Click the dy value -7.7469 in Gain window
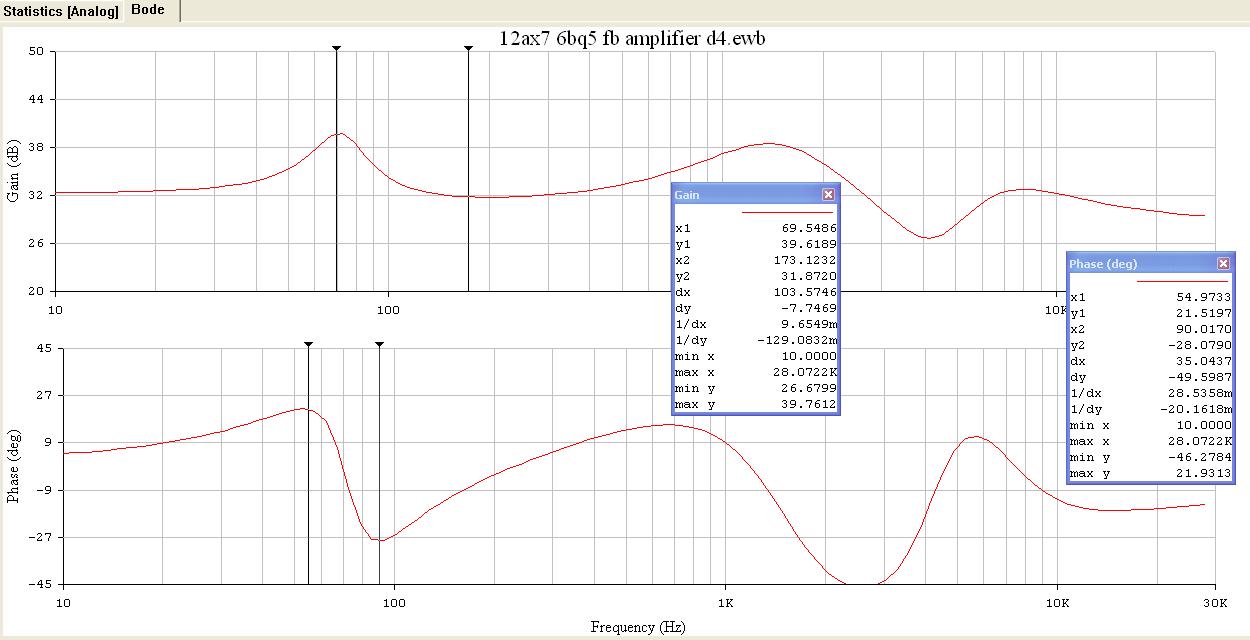Viewport: 1250px width, 640px height. [x=809, y=308]
